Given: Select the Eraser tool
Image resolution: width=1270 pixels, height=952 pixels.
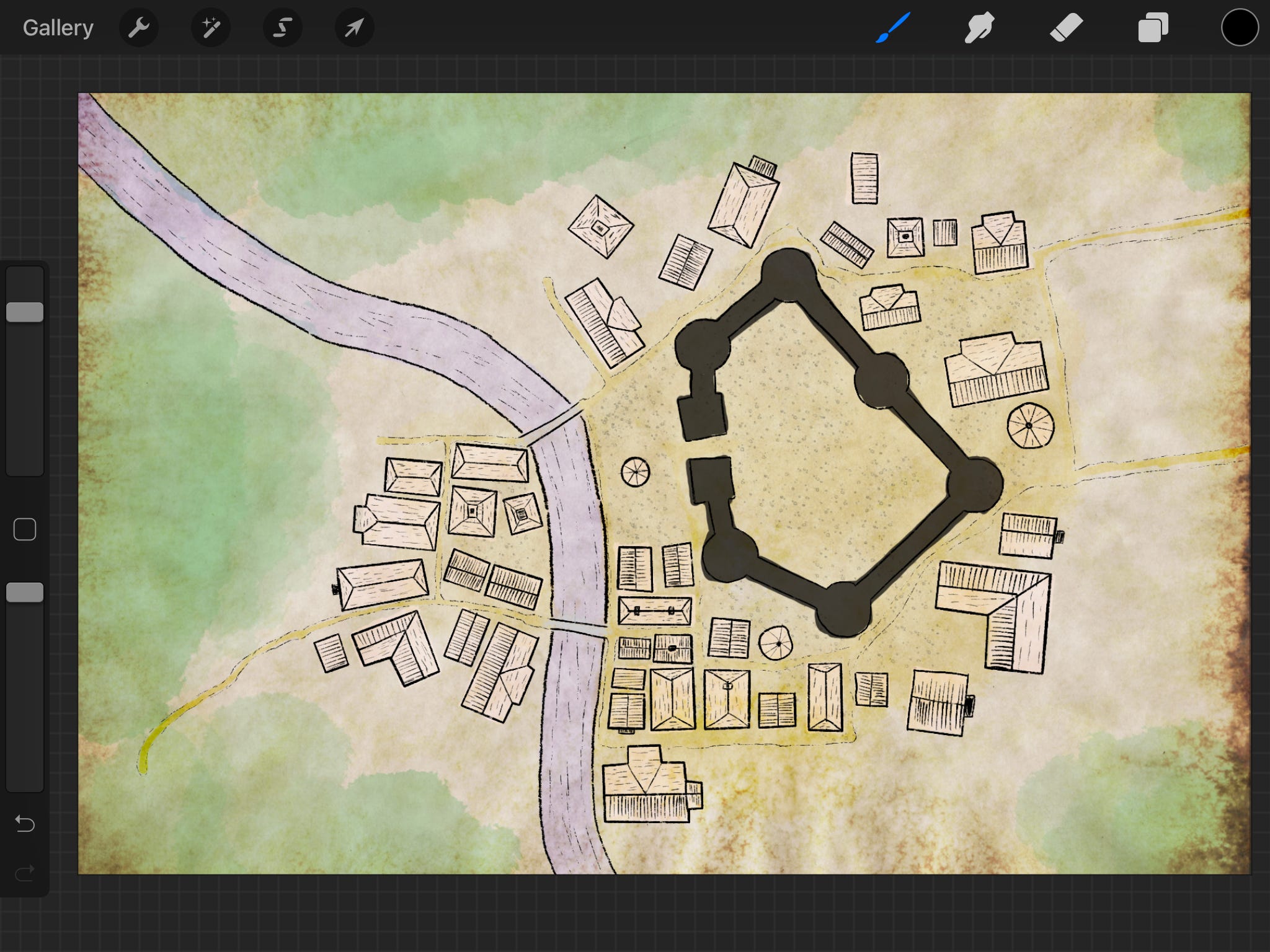Looking at the screenshot, I should click(1066, 28).
